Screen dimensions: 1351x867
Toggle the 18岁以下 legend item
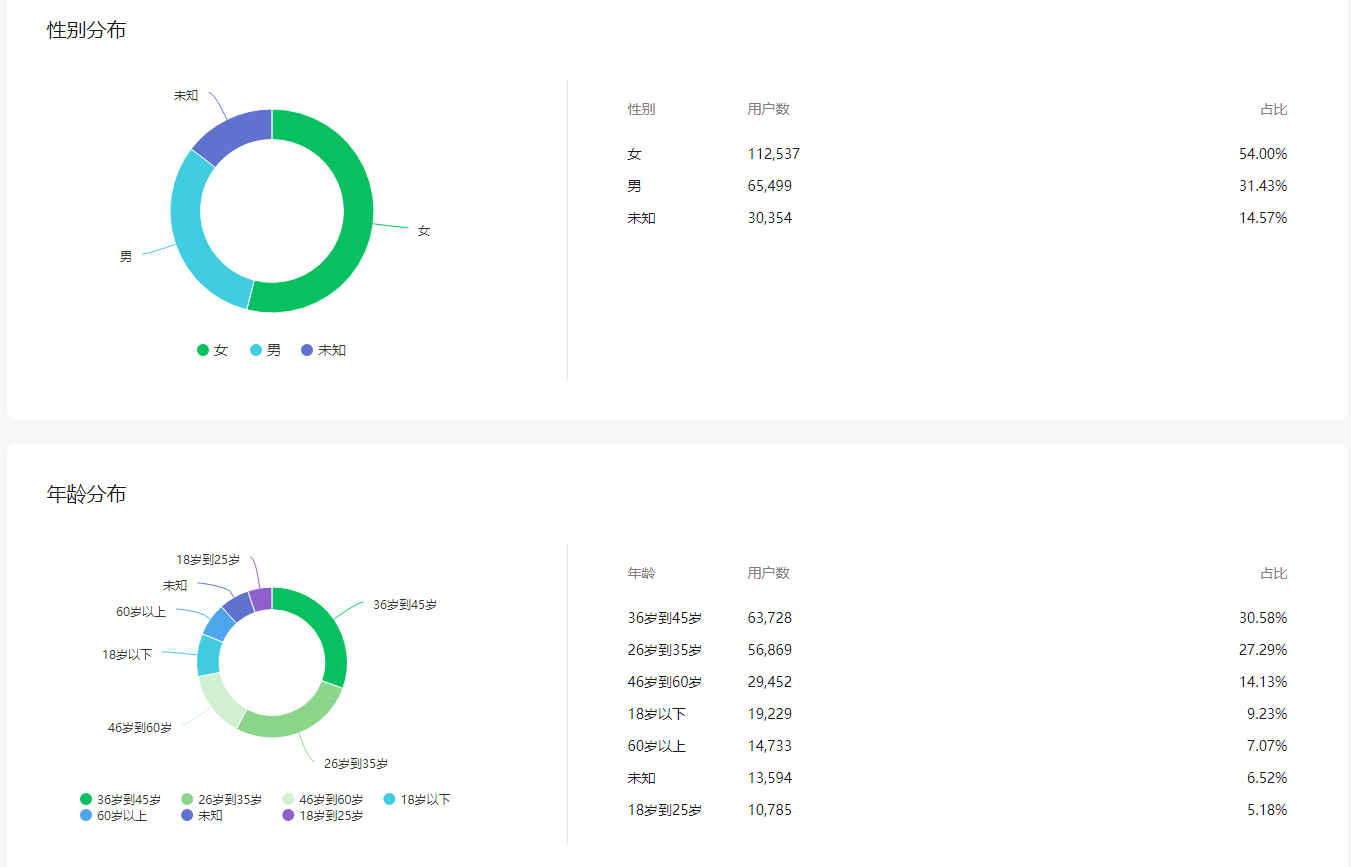(x=418, y=800)
